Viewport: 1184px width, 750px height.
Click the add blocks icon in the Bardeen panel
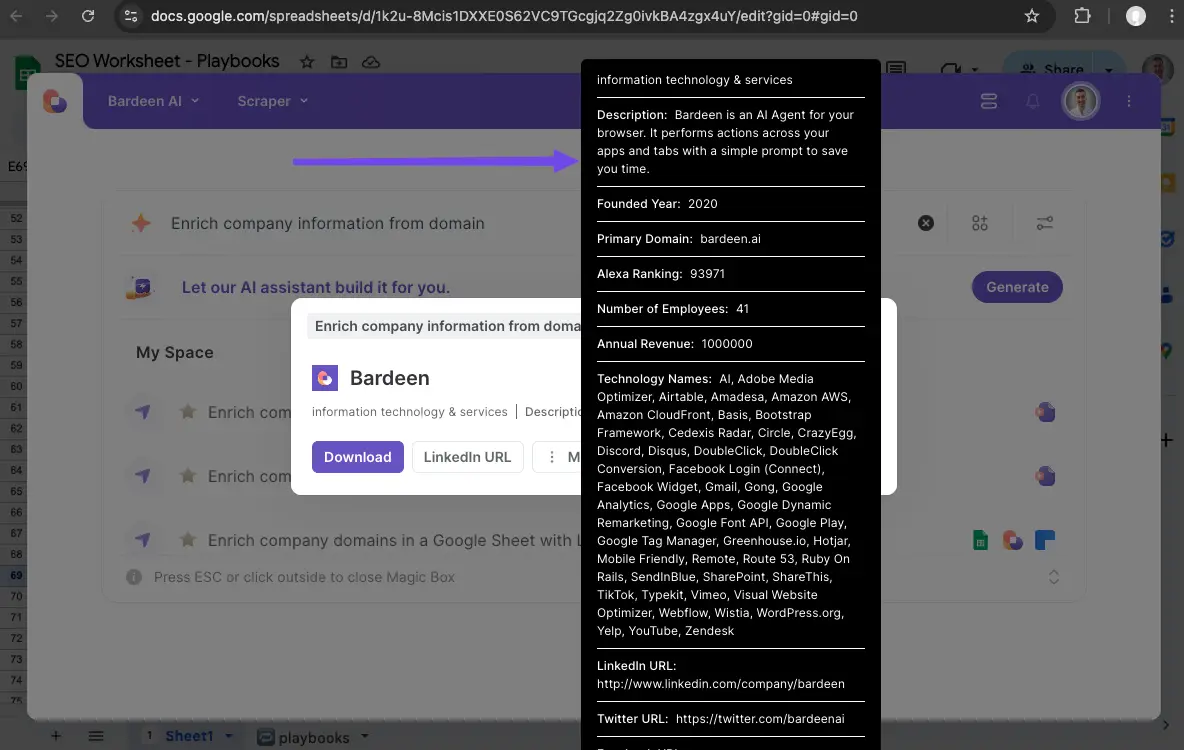click(x=980, y=223)
